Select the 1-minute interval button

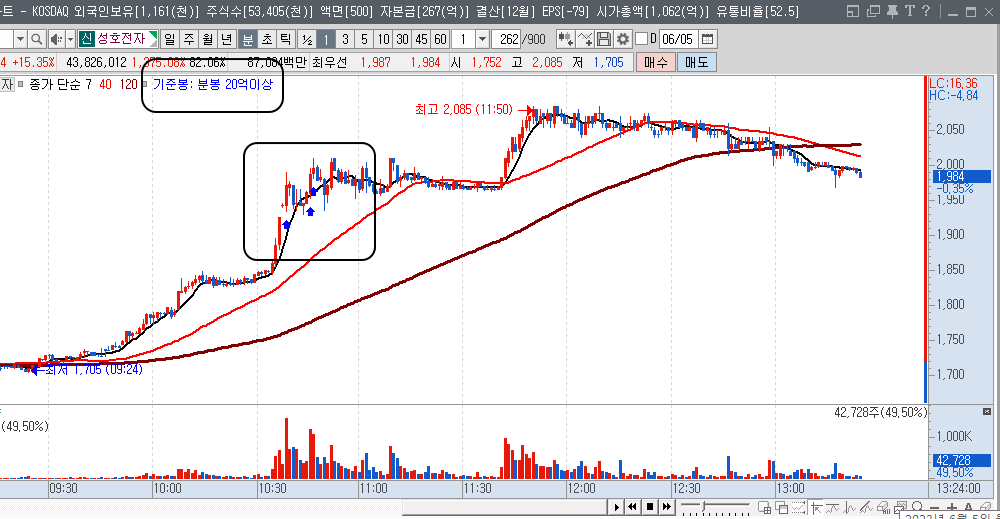(x=326, y=40)
